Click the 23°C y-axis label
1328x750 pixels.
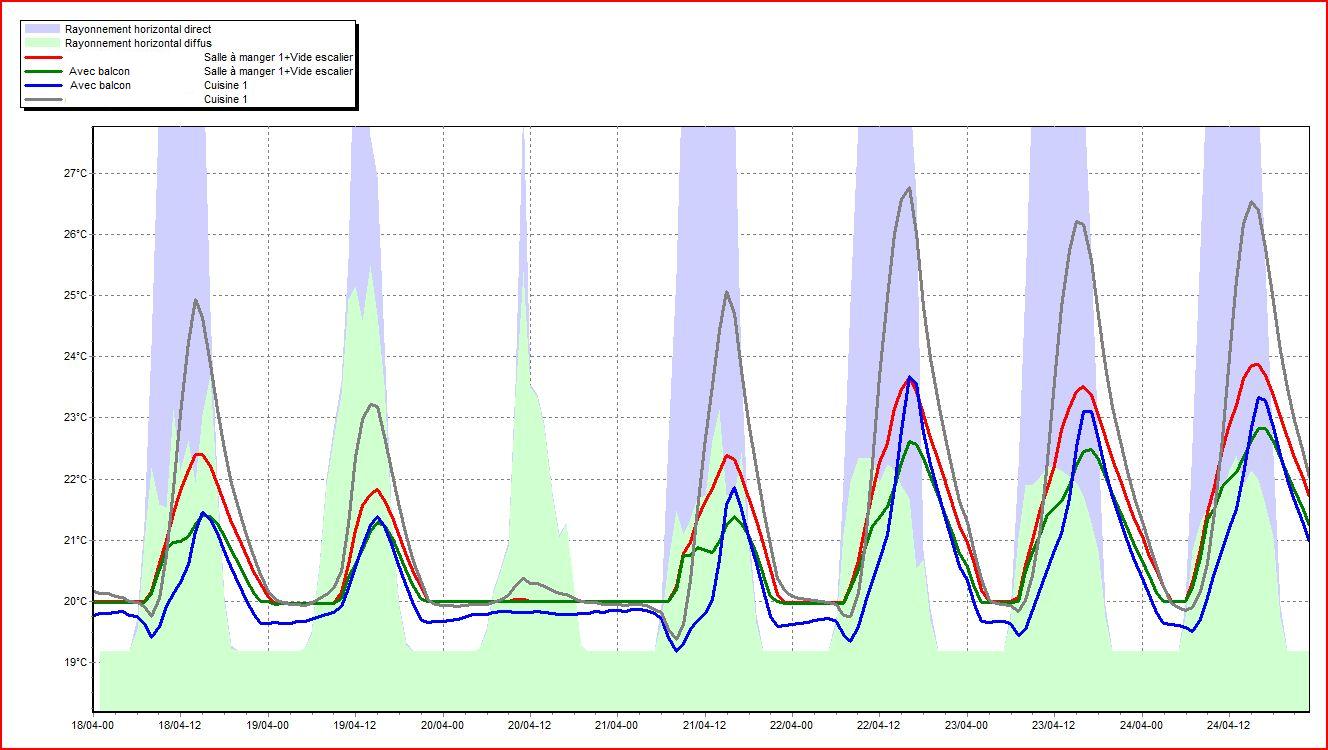pyautogui.click(x=74, y=418)
